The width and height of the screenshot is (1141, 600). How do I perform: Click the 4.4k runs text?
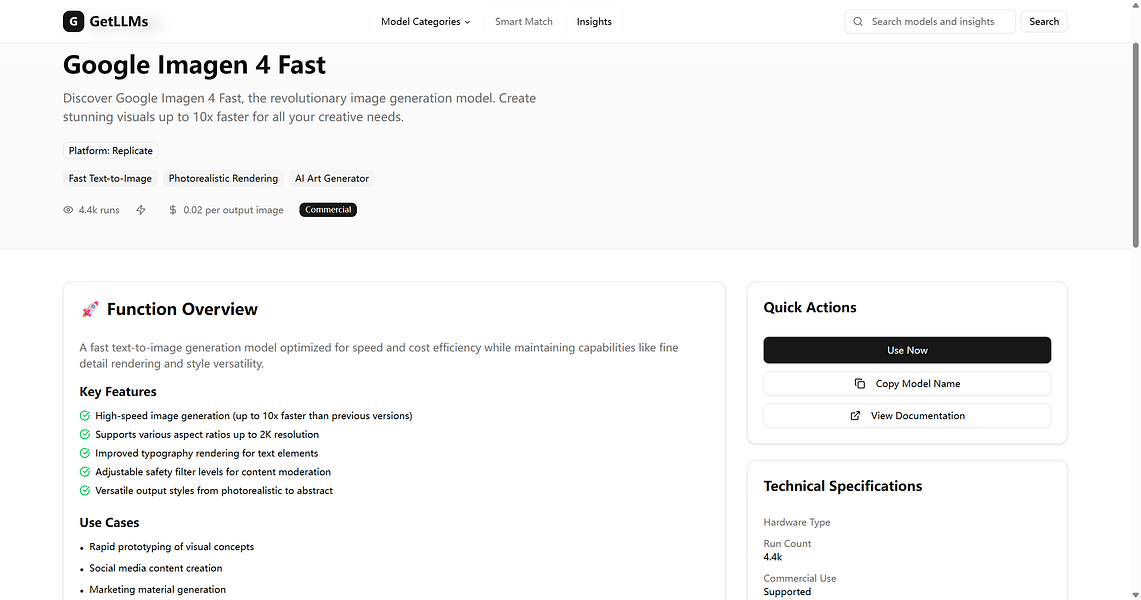(99, 210)
